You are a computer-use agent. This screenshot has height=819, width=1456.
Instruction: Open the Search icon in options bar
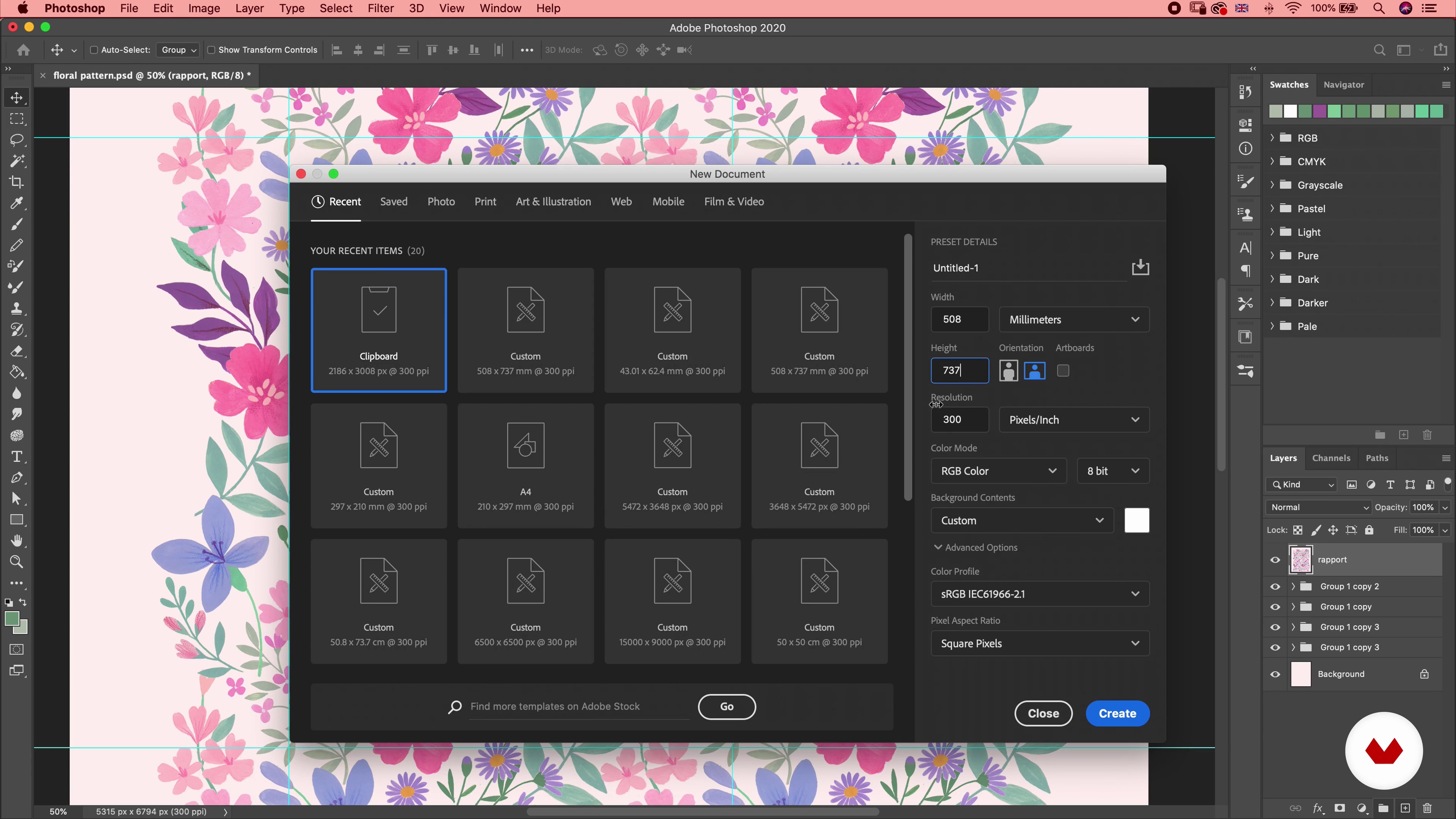[1379, 50]
